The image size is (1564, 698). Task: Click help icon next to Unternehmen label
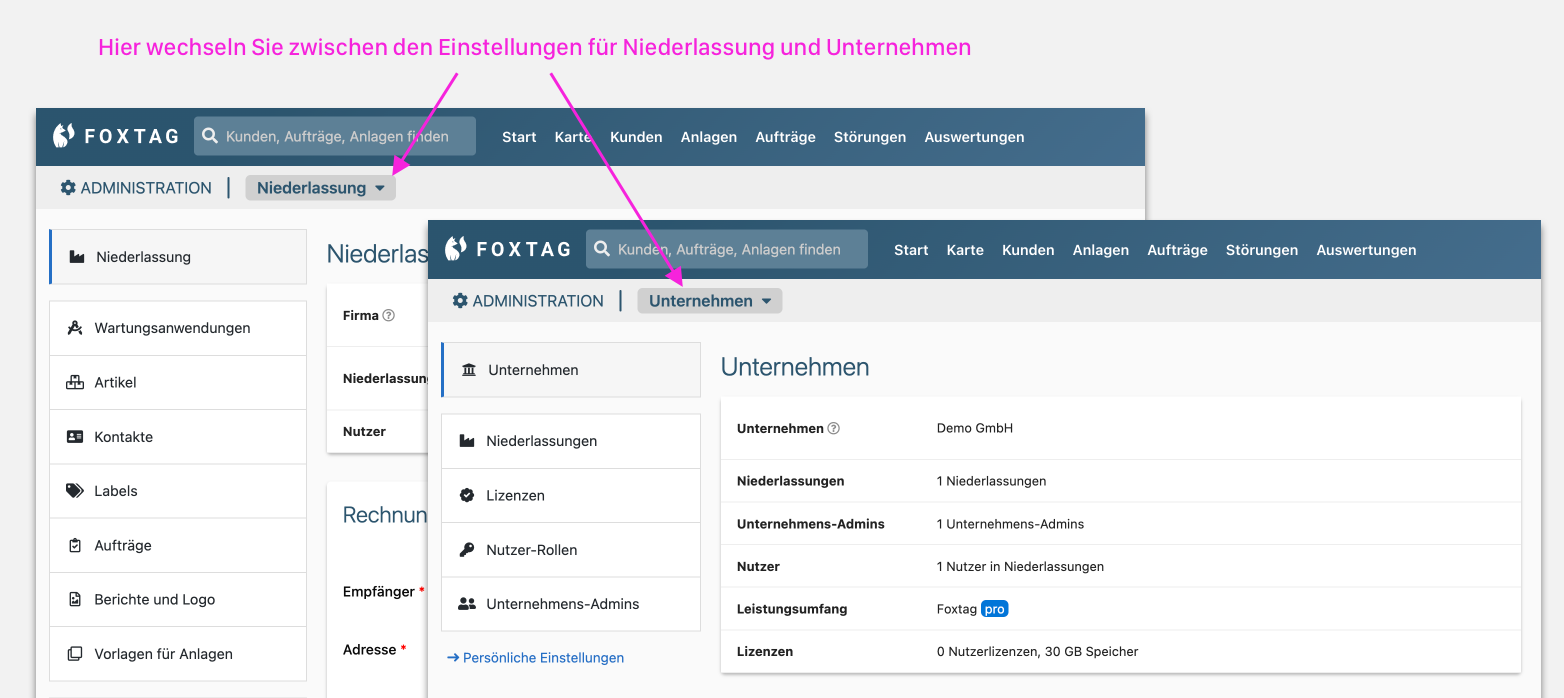[x=834, y=428]
